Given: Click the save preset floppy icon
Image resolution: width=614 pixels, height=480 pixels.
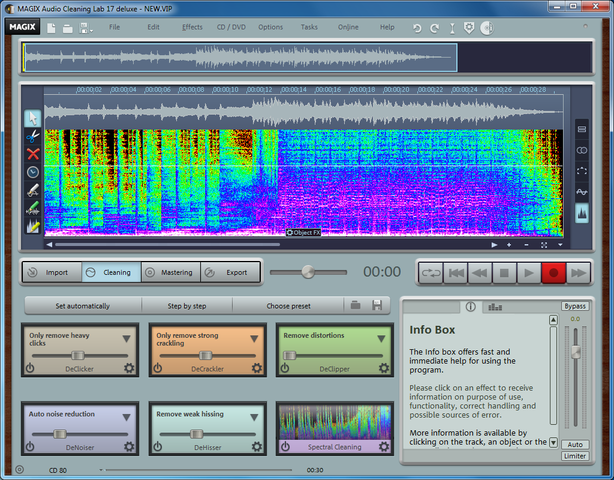Looking at the screenshot, I should point(377,305).
